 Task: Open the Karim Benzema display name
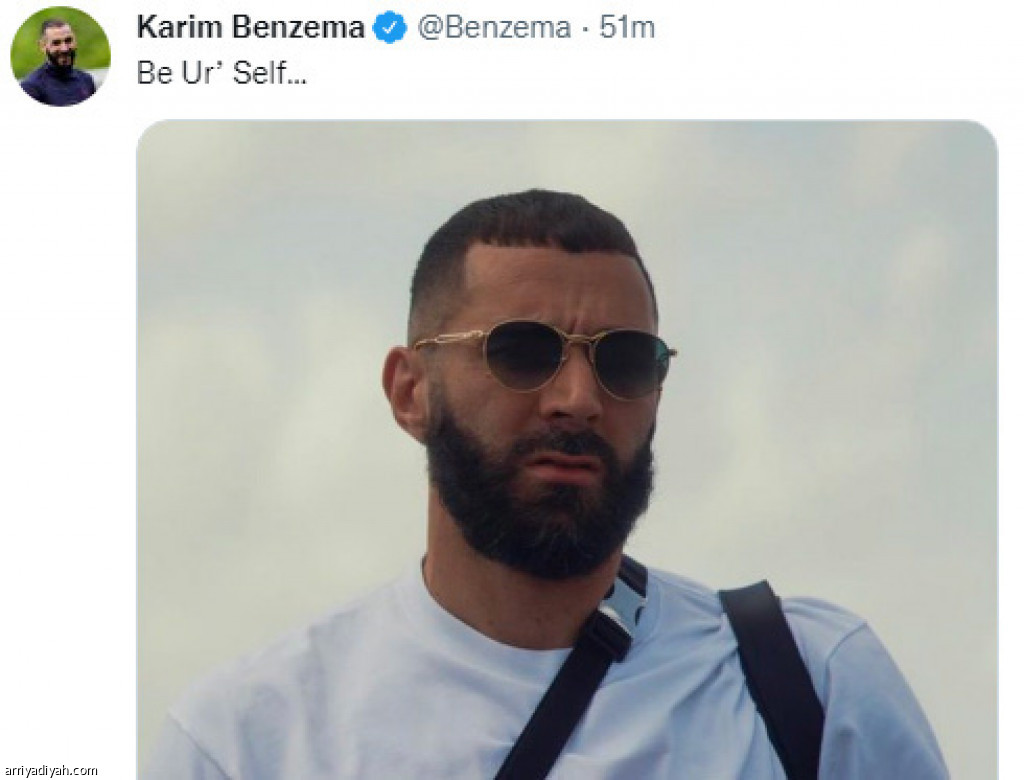click(x=250, y=27)
